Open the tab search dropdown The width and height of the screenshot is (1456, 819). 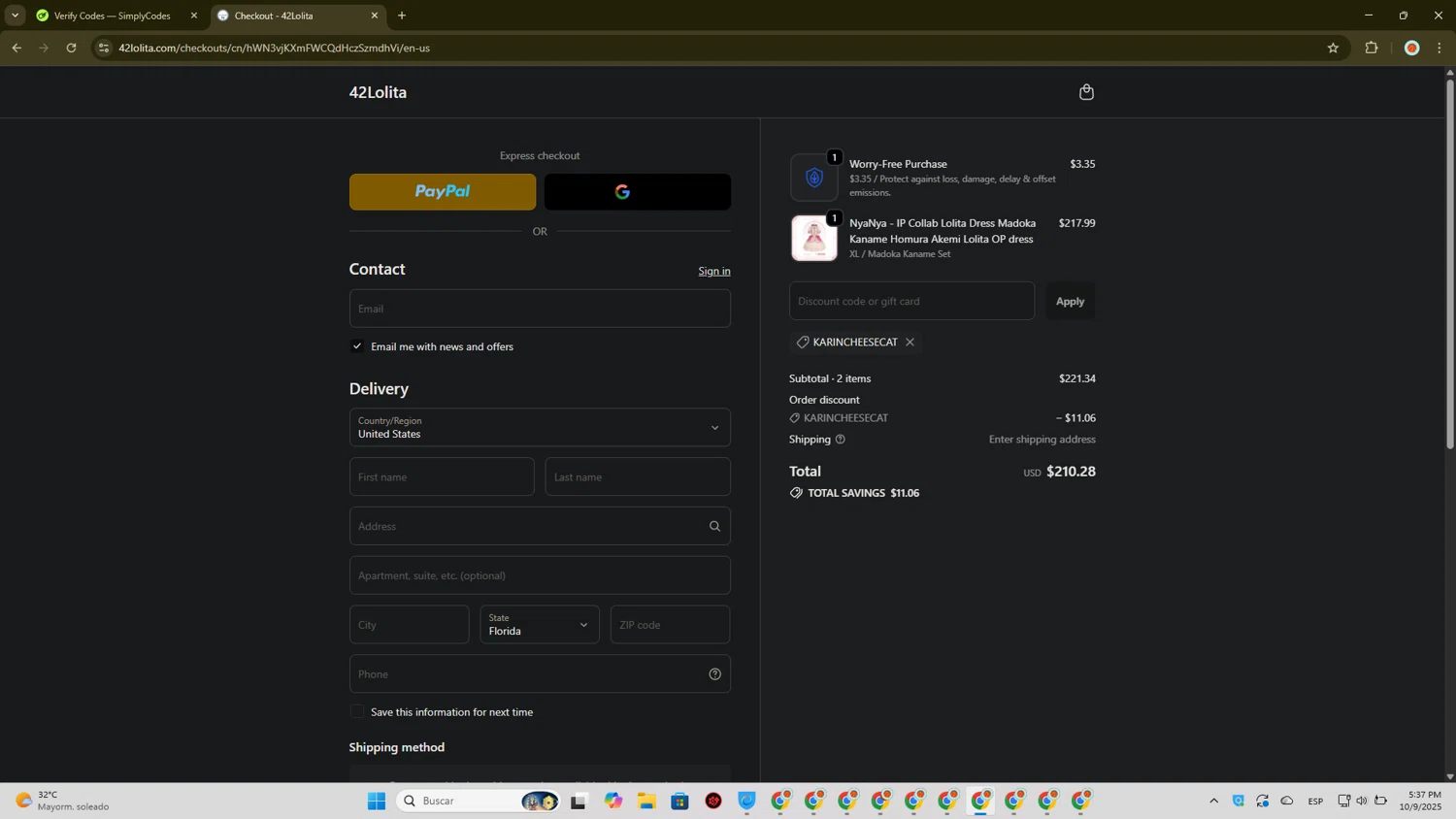click(x=15, y=16)
